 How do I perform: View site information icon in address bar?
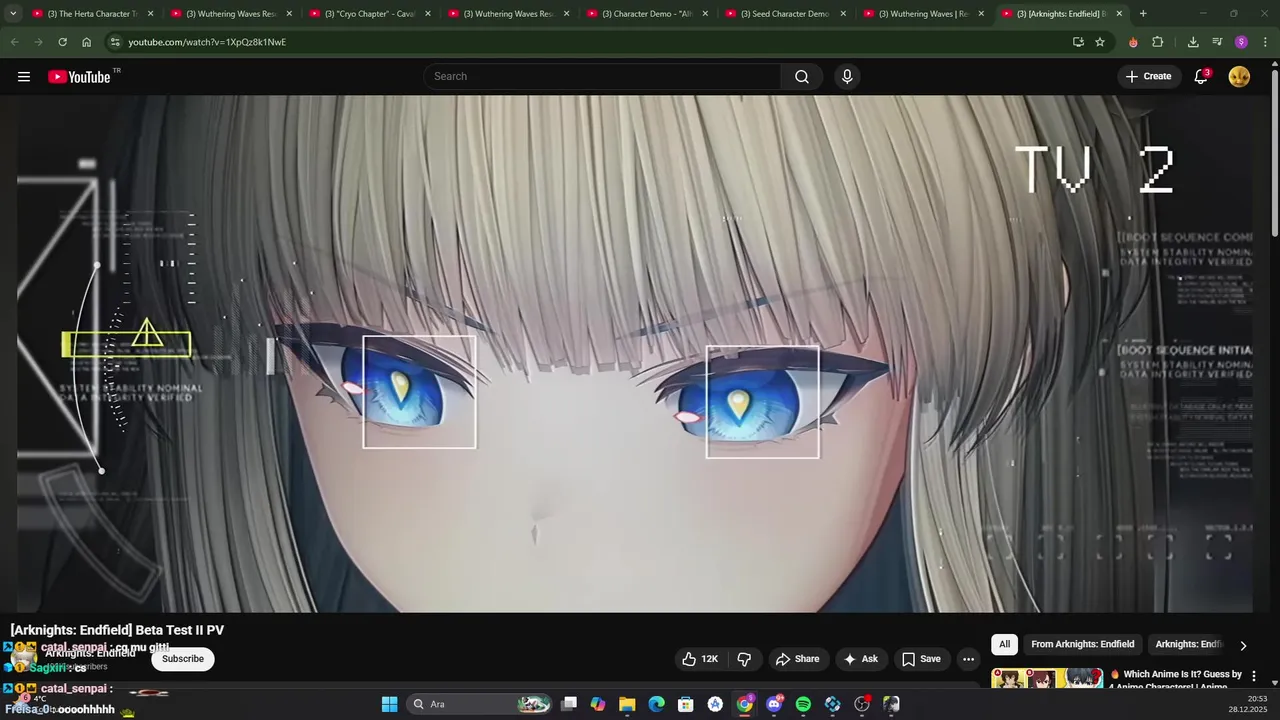[115, 42]
